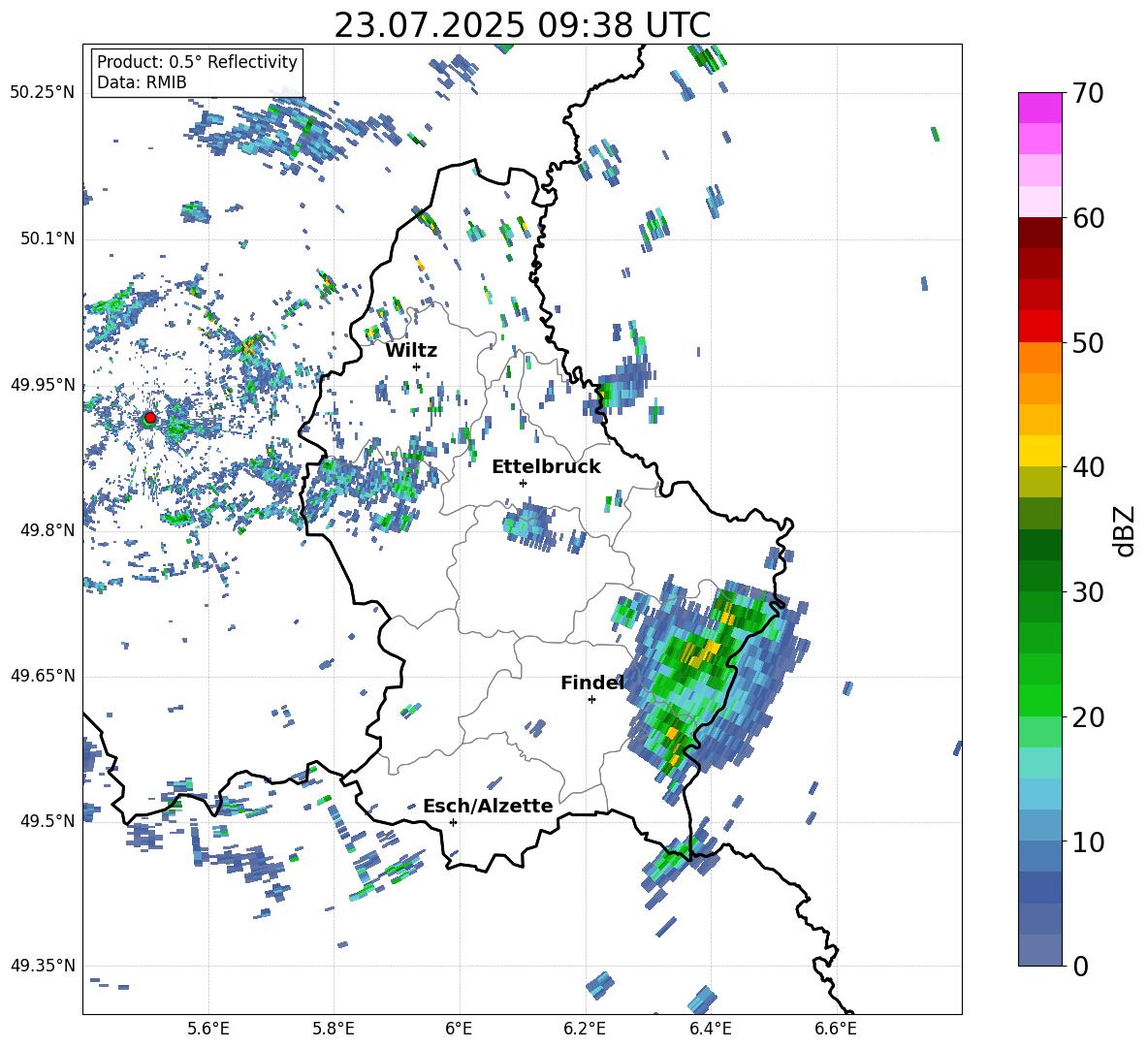Click the 60 dBZ colorbar label
1148x1048 pixels.
click(x=1087, y=218)
